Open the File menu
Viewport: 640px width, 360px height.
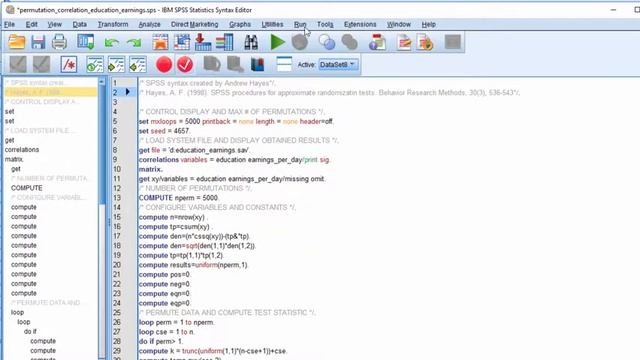[9, 24]
